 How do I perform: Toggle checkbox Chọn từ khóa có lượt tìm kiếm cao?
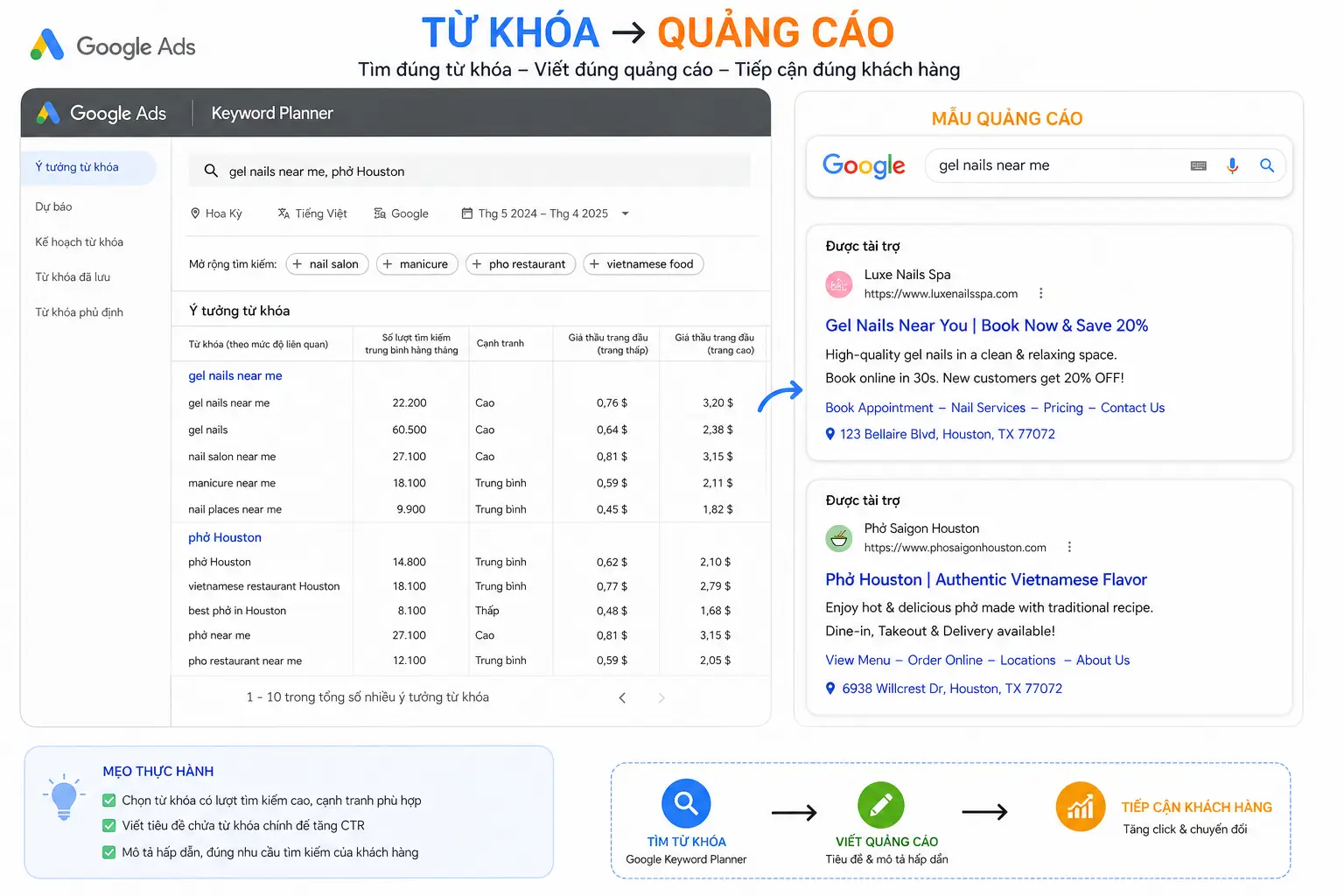[x=109, y=800]
